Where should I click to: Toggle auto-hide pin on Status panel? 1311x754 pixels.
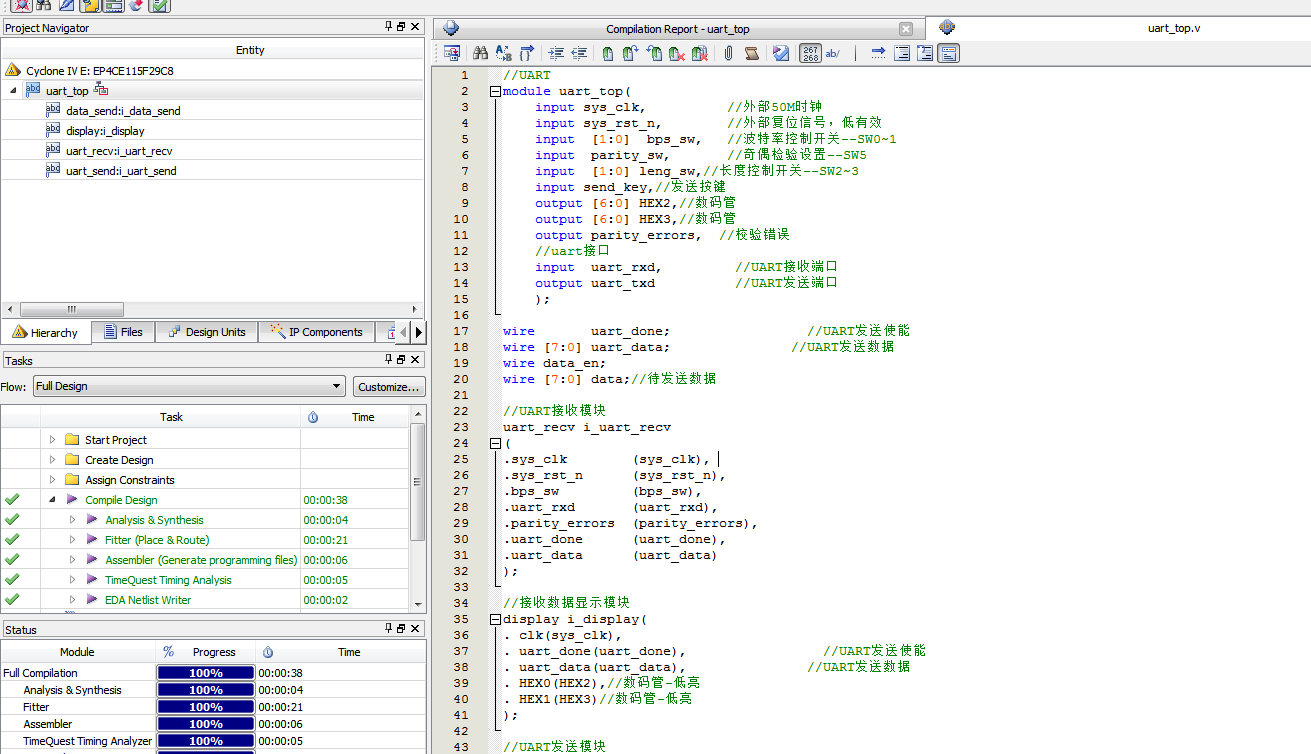(387, 629)
